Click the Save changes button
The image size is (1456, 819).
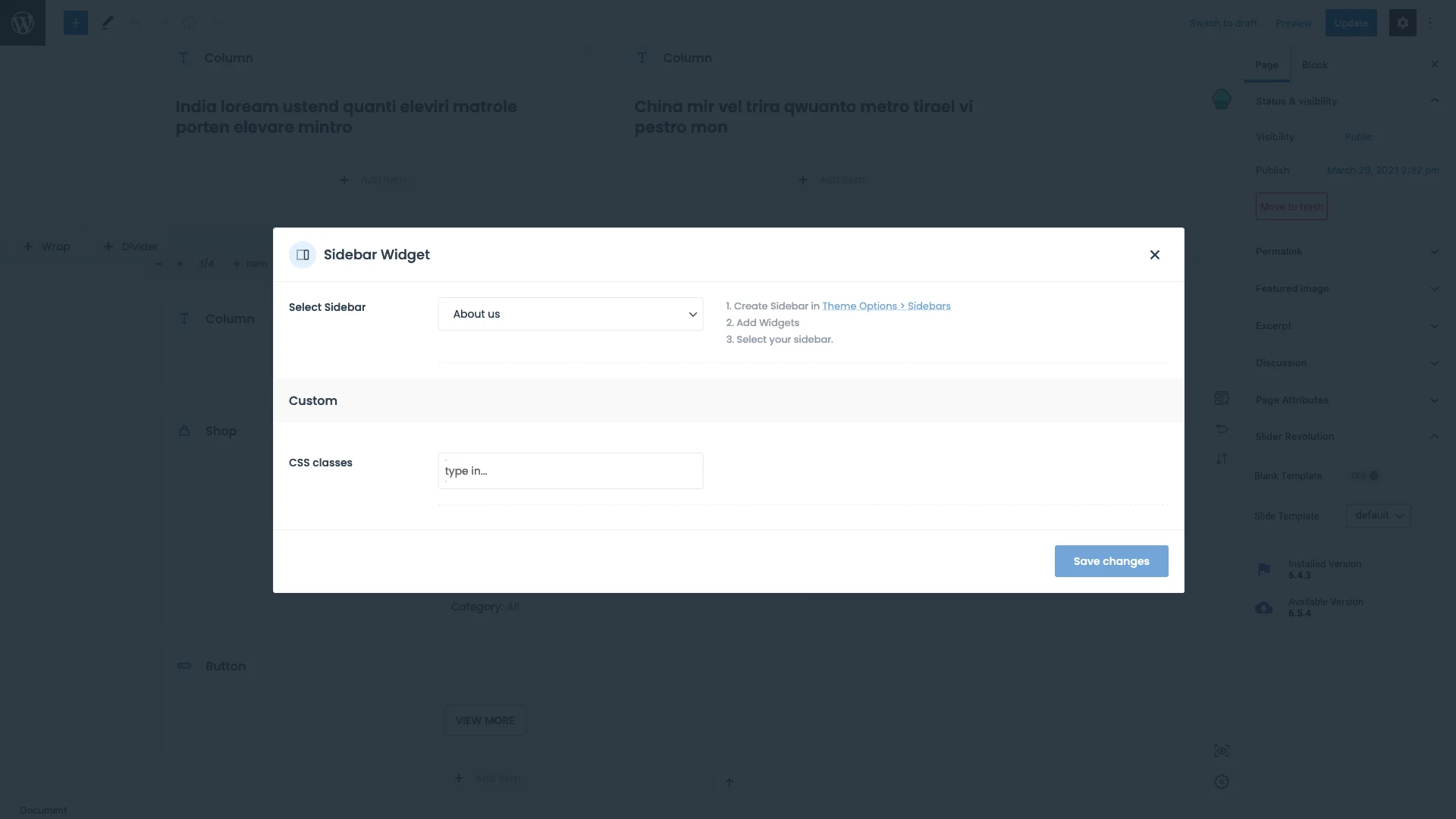click(1111, 561)
